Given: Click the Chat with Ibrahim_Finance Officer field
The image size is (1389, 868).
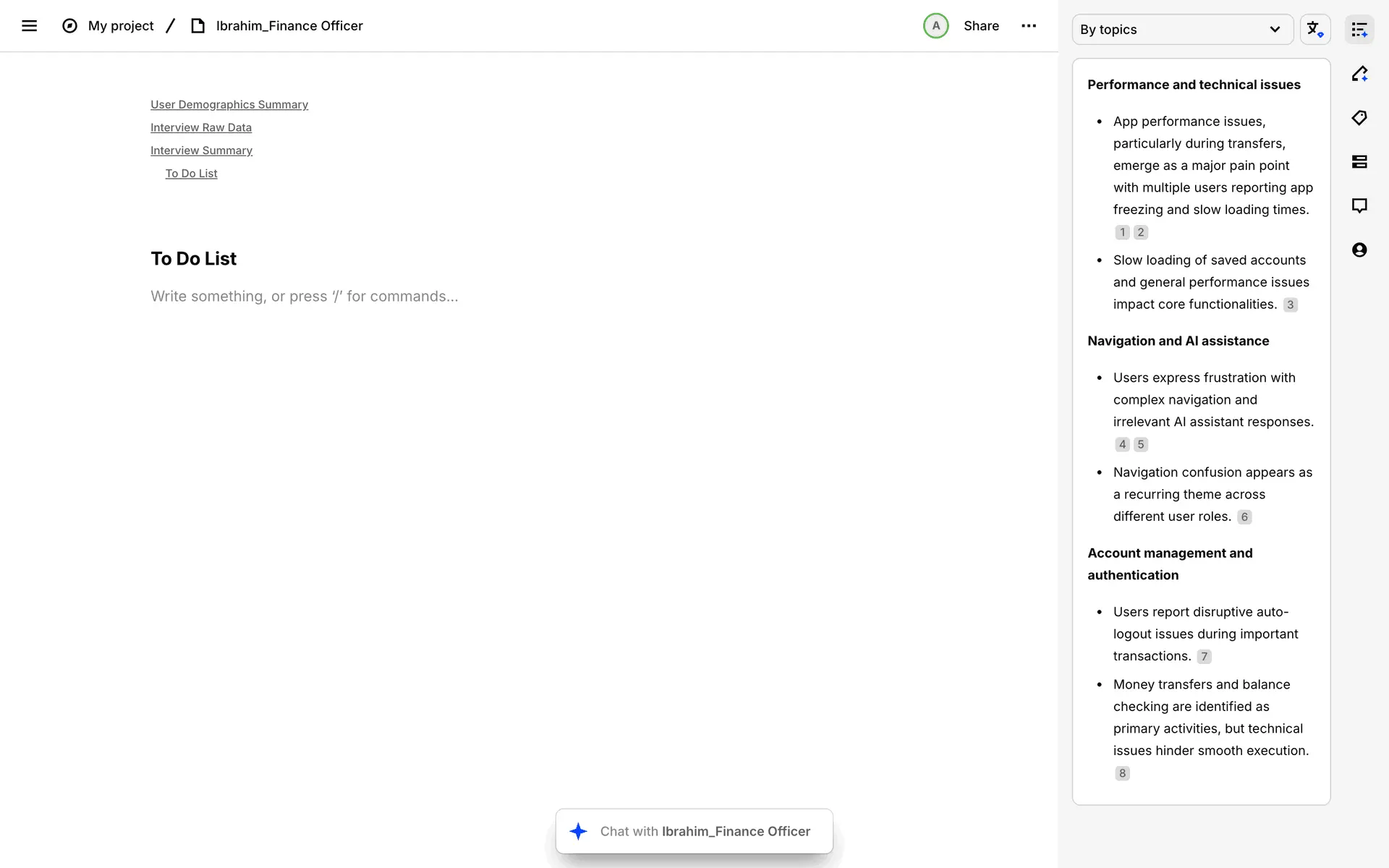Looking at the screenshot, I should pos(694,831).
